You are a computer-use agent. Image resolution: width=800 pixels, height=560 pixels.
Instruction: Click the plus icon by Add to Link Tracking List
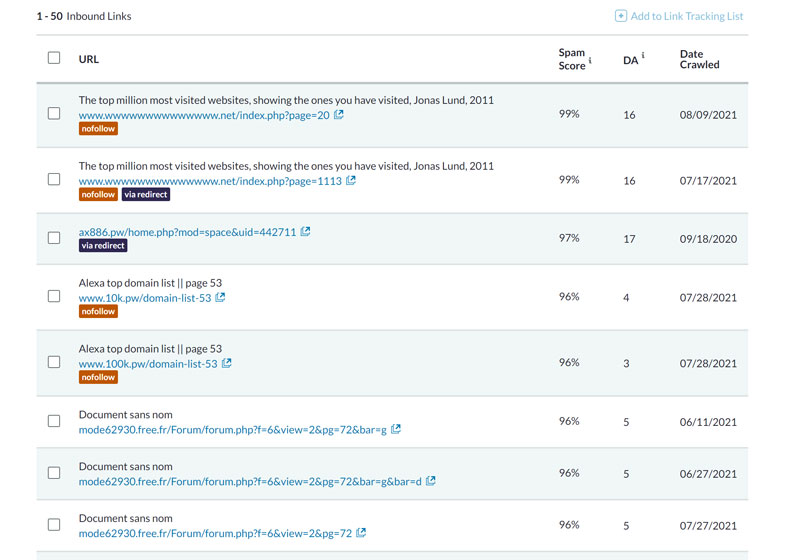pyautogui.click(x=620, y=16)
